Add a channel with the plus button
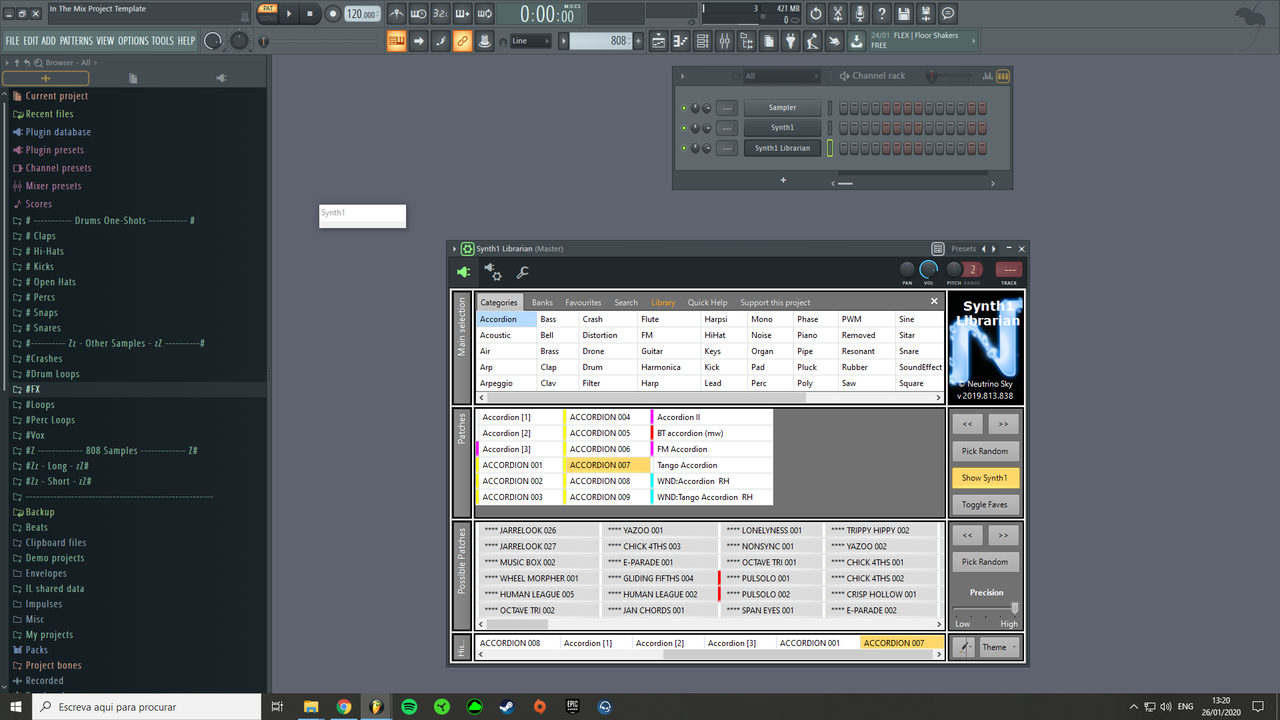 (783, 180)
